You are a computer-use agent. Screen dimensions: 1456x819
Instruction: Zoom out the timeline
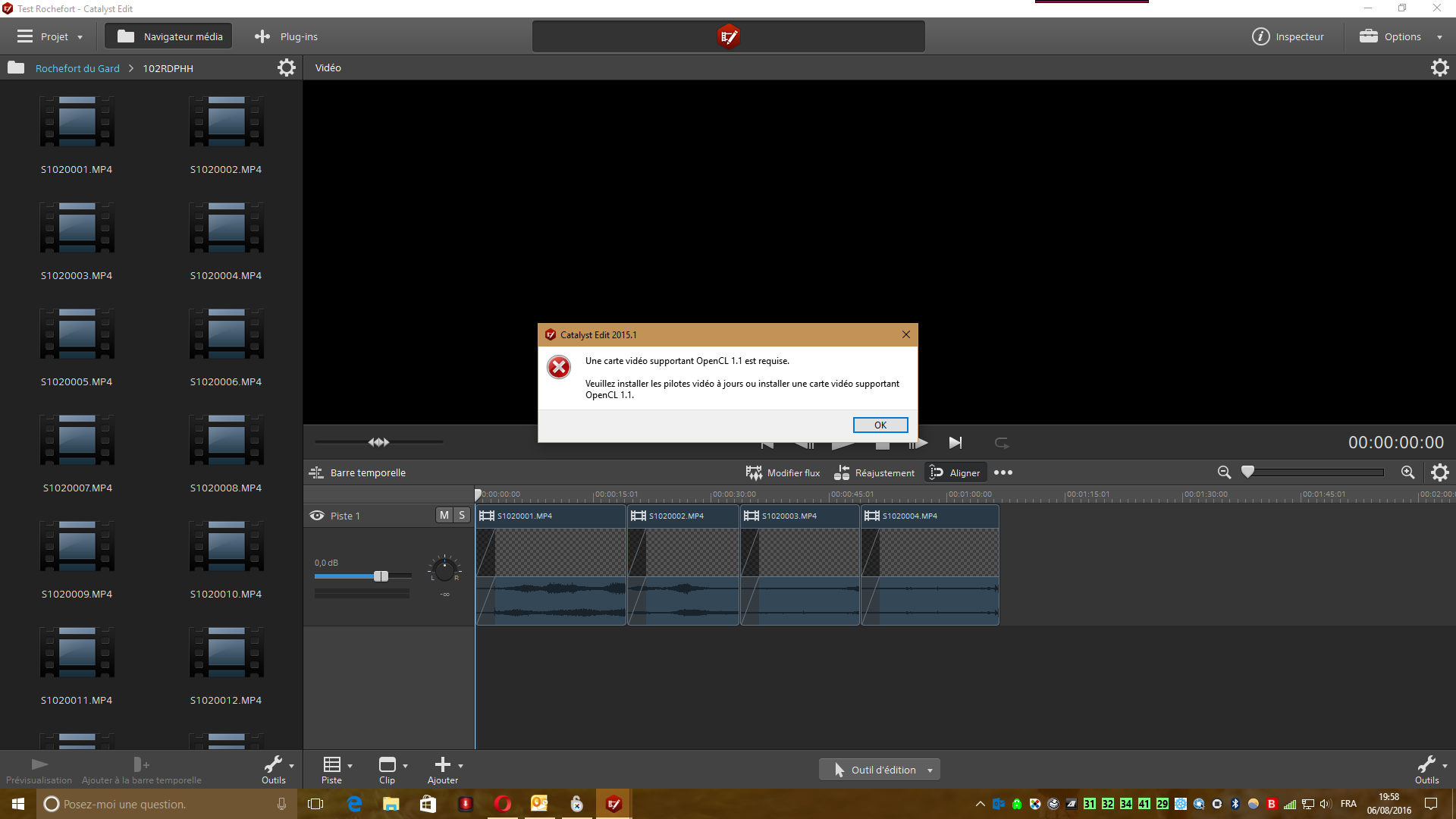coord(1224,472)
